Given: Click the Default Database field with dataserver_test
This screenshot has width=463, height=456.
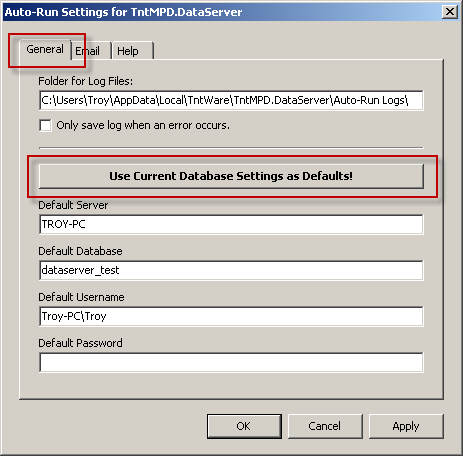Looking at the screenshot, I should [x=231, y=270].
